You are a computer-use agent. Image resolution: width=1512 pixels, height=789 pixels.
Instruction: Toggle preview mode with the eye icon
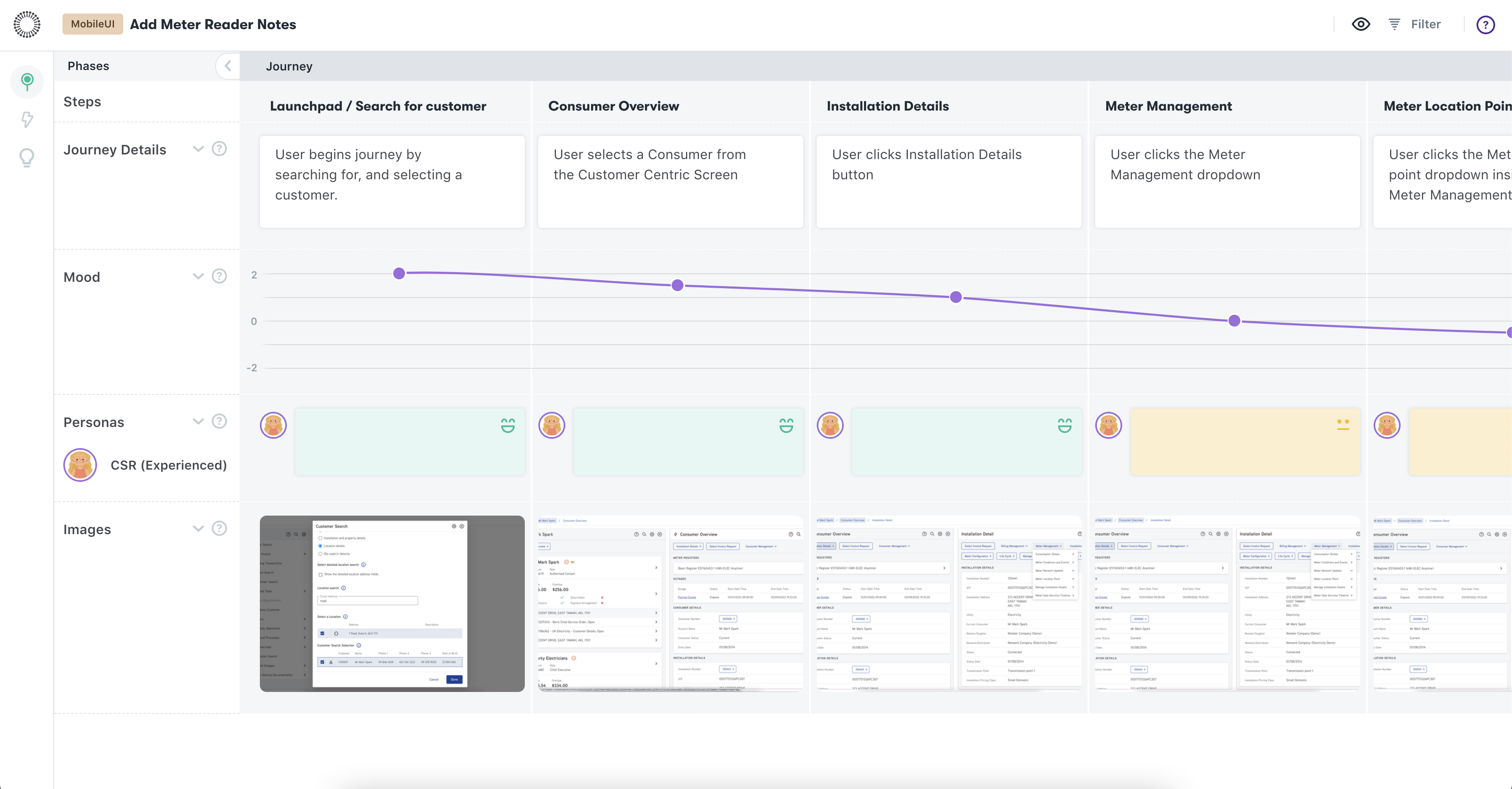tap(1361, 24)
